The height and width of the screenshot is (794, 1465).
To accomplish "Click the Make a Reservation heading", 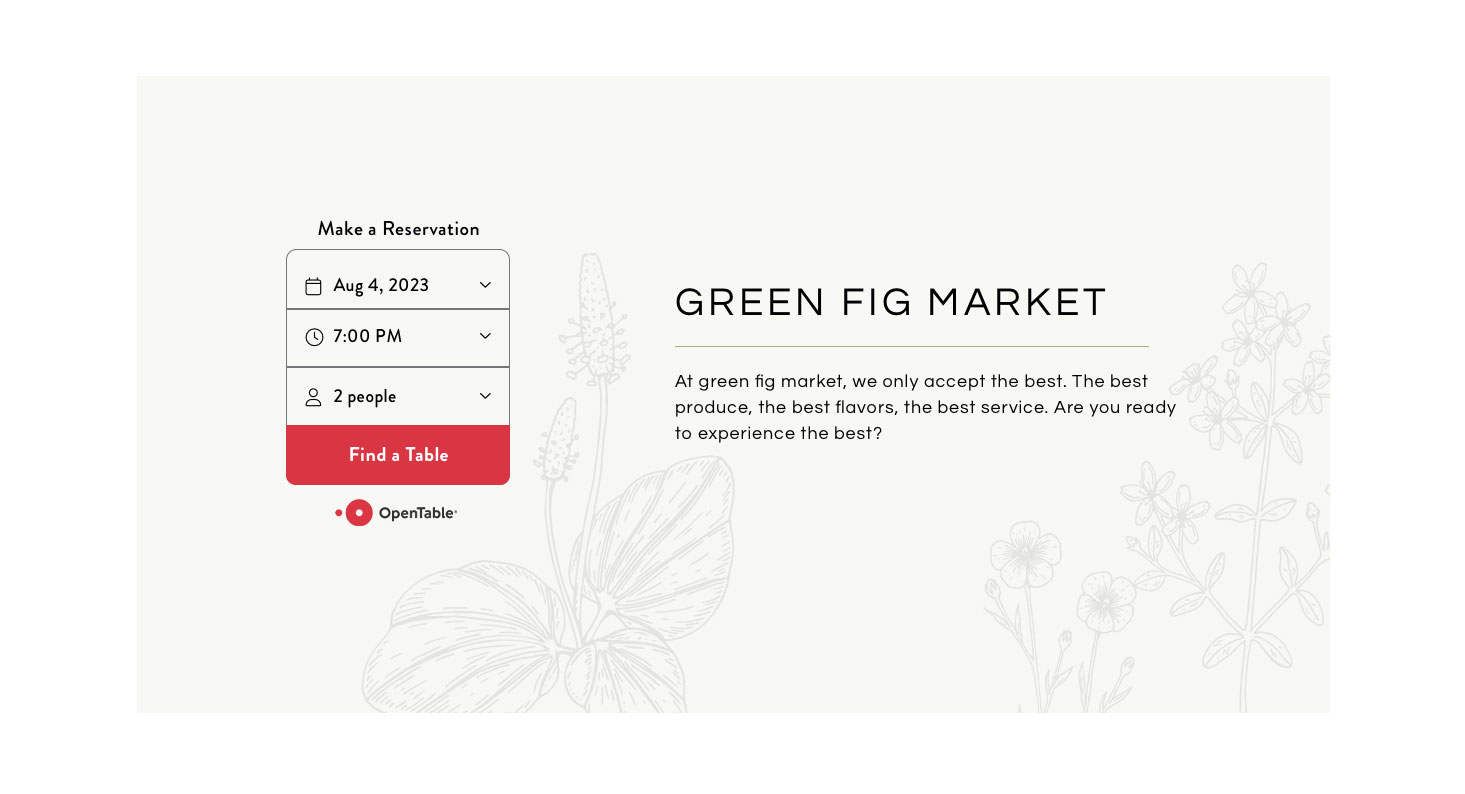I will 398,229.
